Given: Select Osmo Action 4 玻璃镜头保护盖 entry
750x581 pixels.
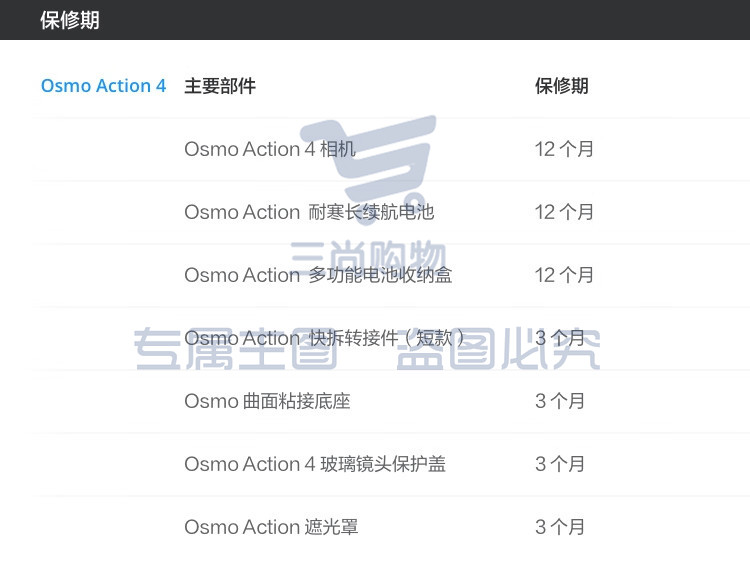Looking at the screenshot, I should [315, 464].
